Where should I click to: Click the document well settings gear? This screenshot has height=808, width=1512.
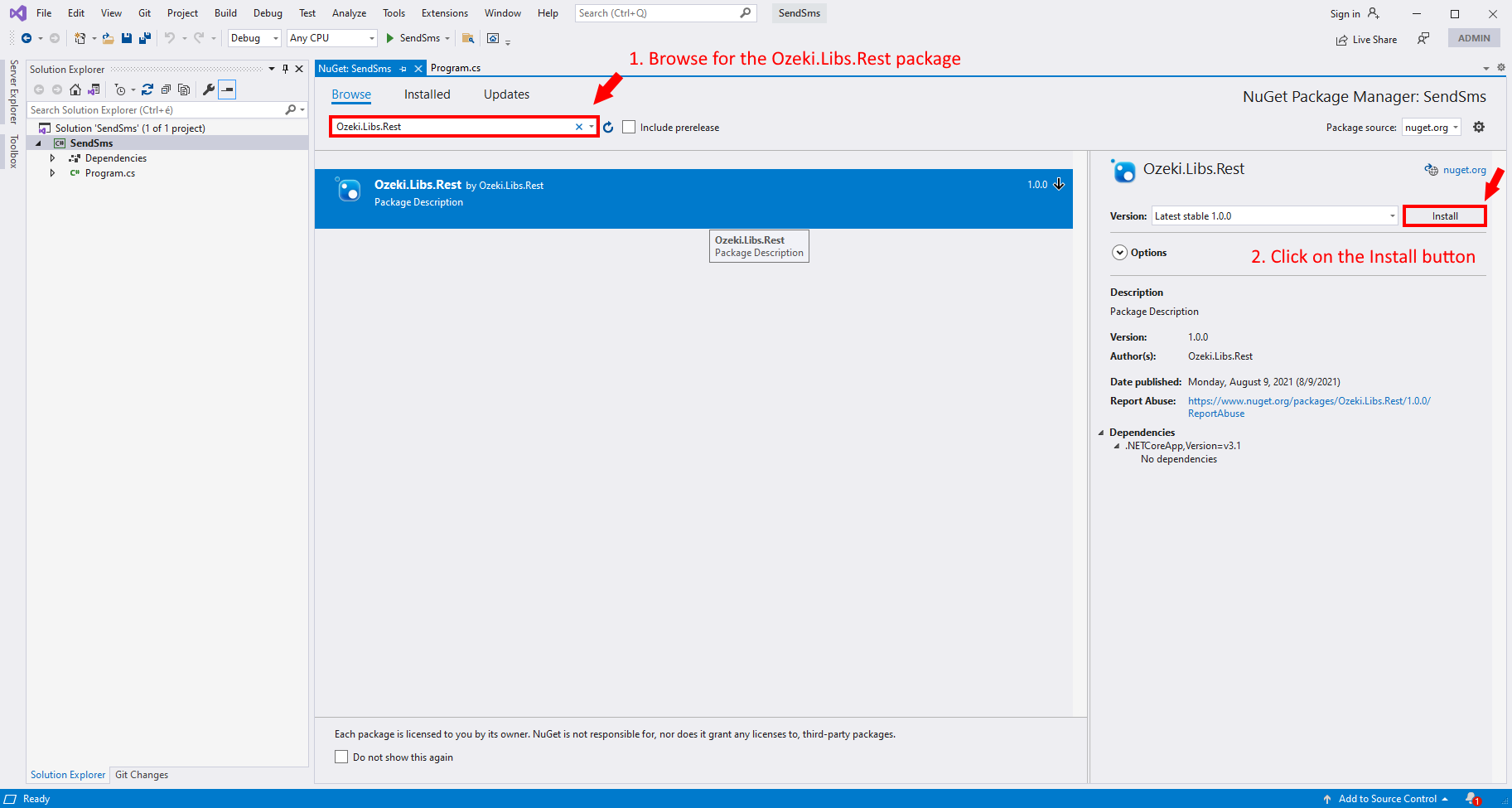(1500, 68)
